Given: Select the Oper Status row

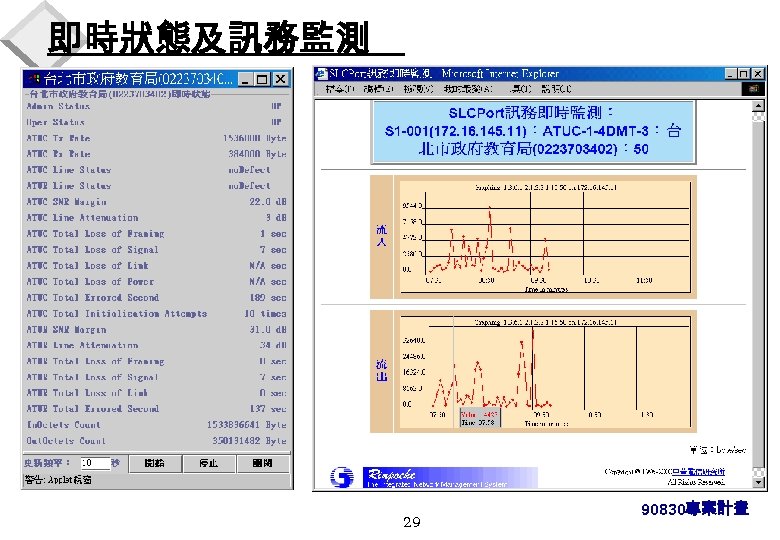Looking at the screenshot, I should (x=156, y=122).
